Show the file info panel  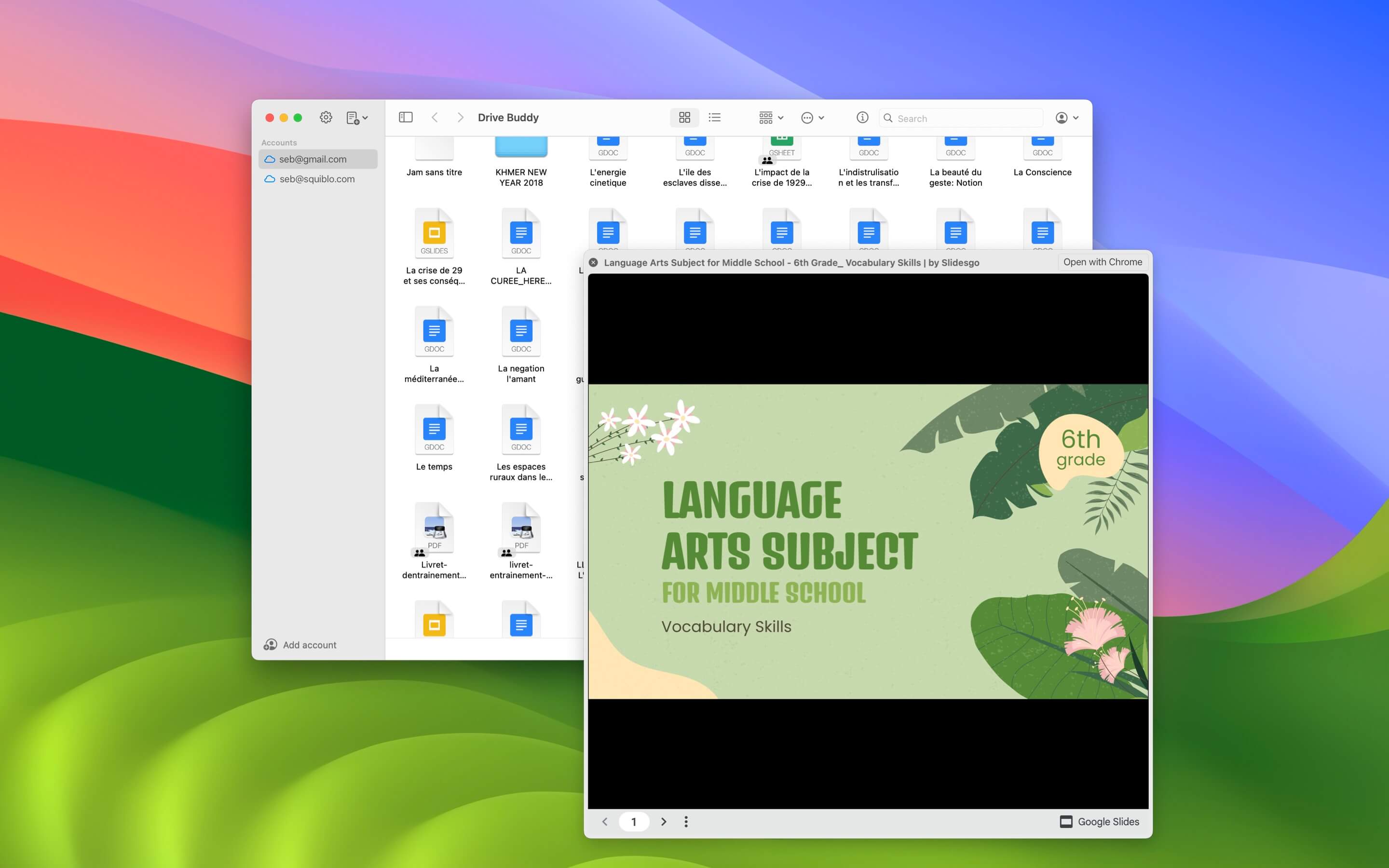tap(862, 117)
